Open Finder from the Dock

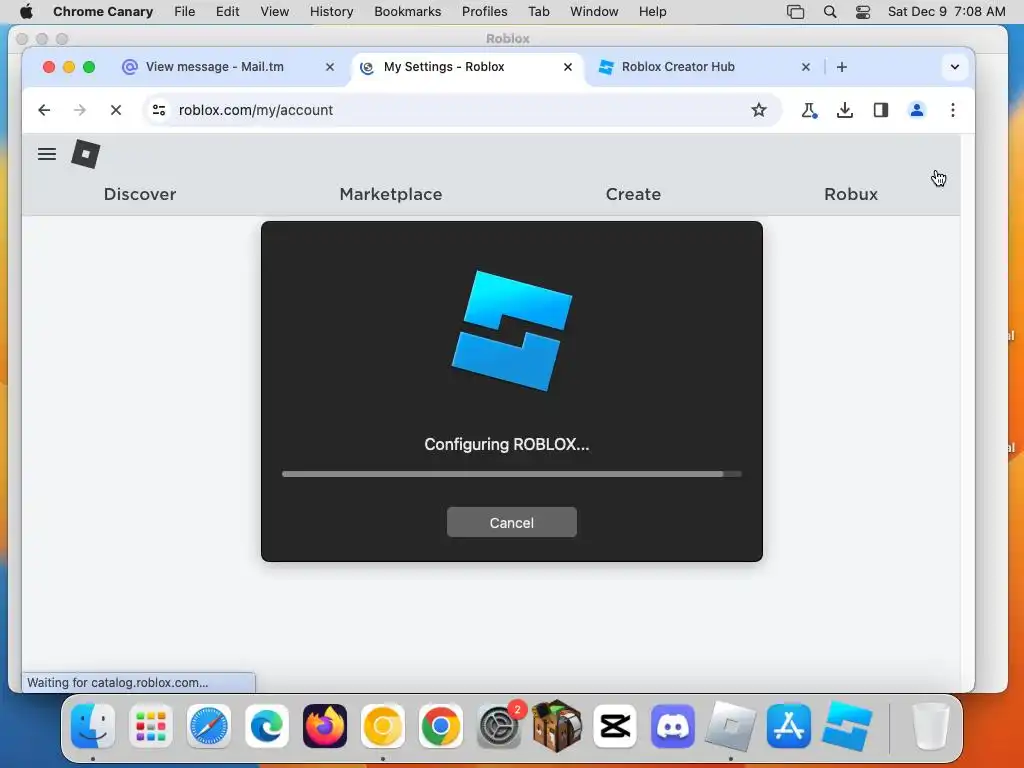93,726
